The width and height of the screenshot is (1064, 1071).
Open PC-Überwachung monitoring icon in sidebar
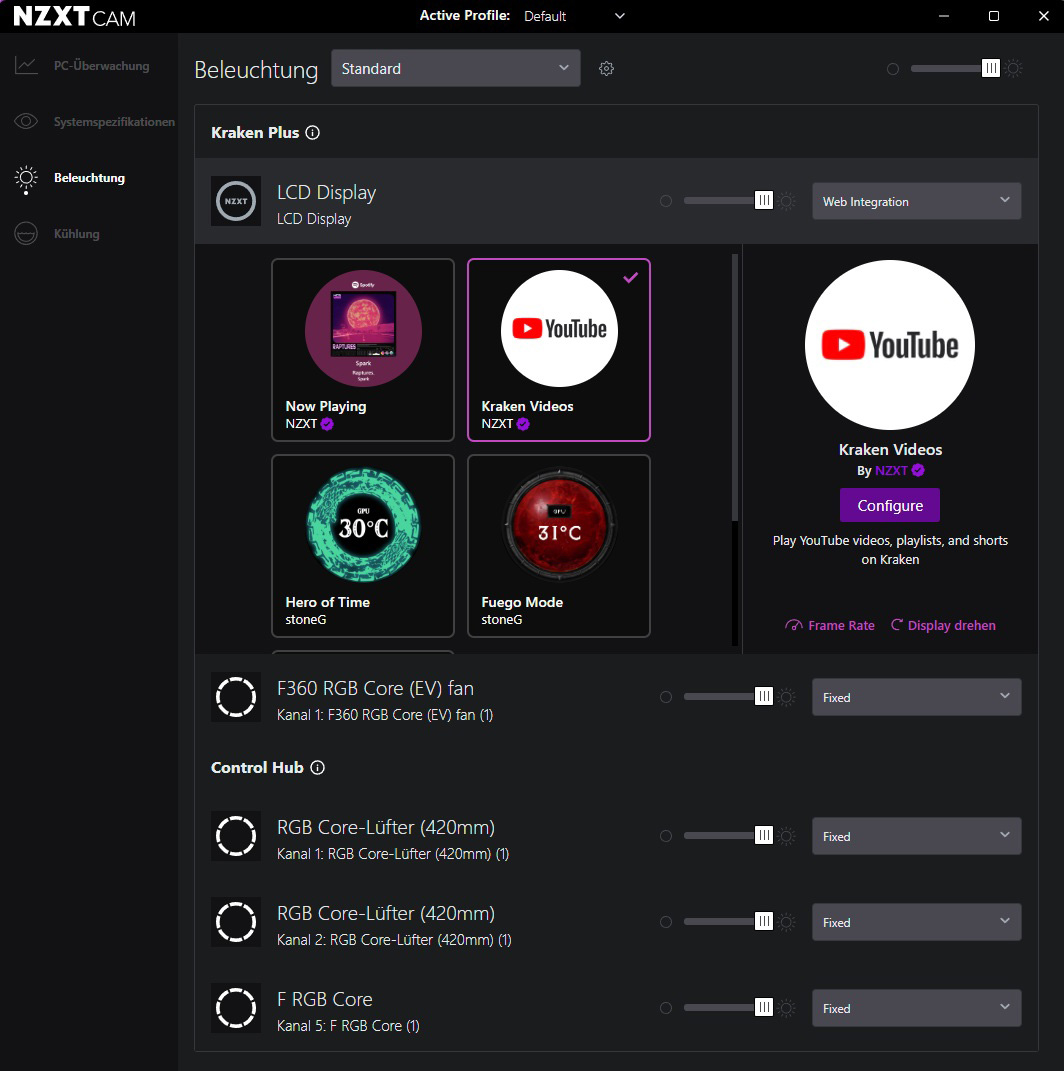26,66
